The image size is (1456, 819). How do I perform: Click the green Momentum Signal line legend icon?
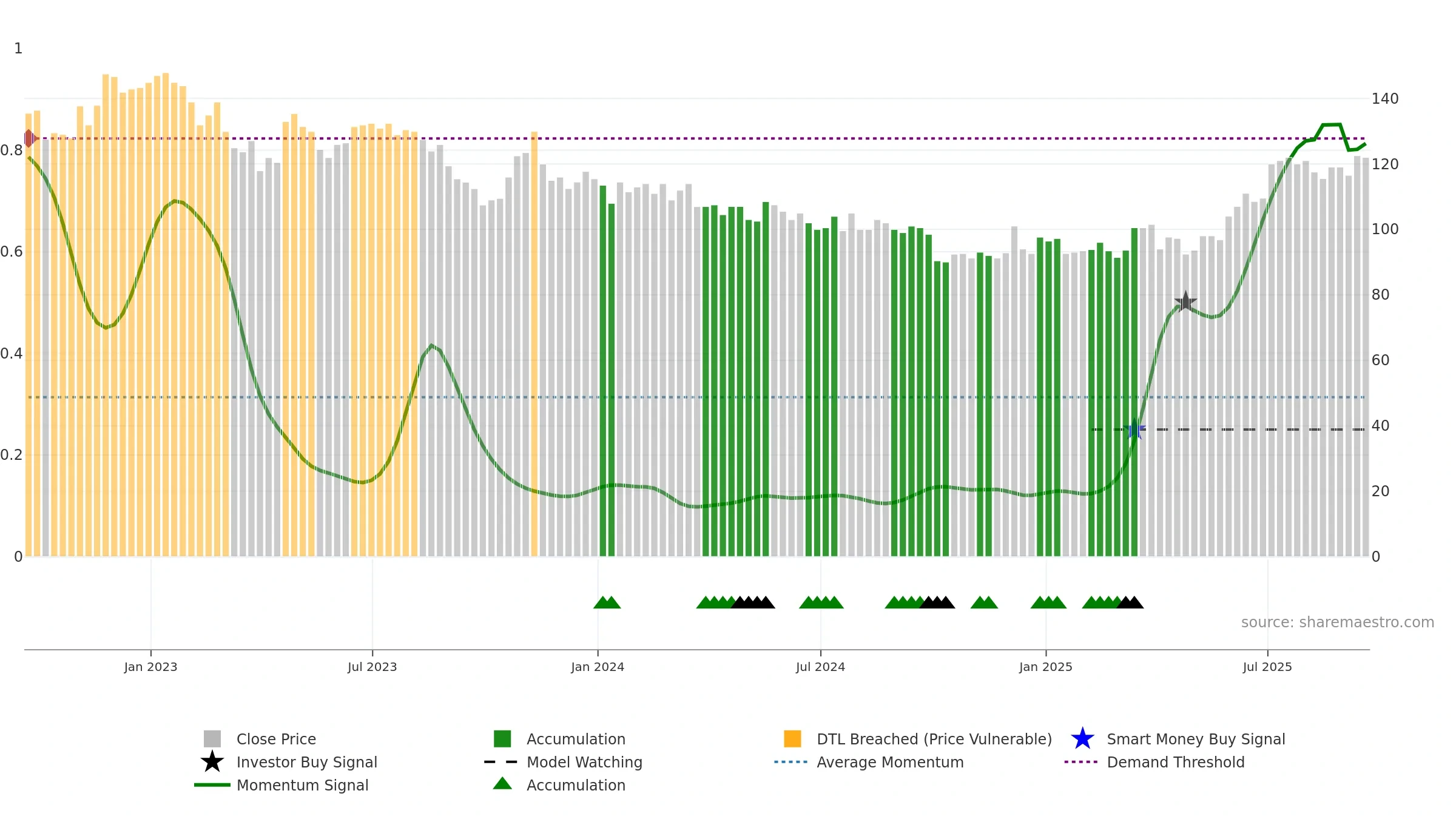tap(212, 785)
